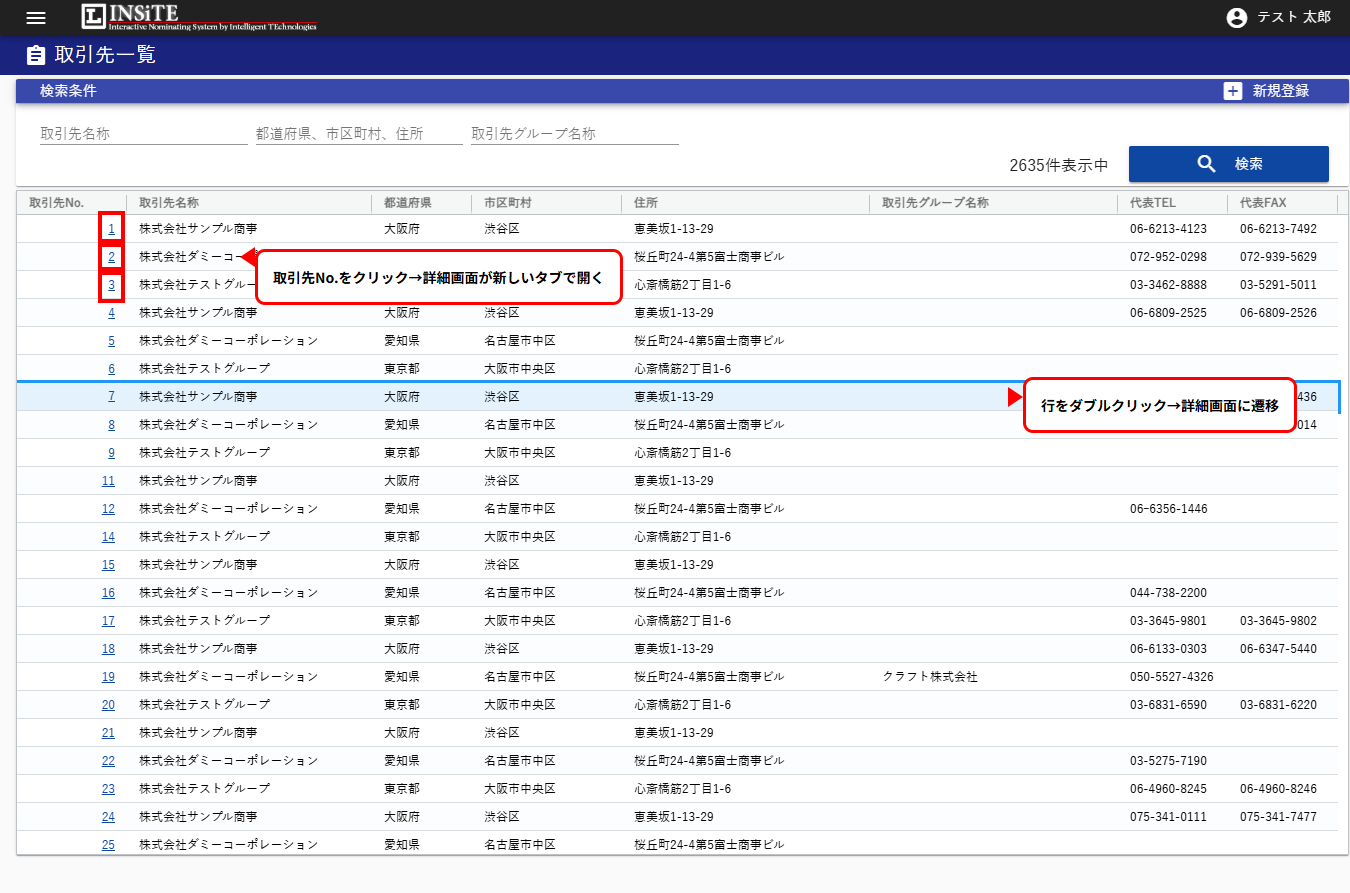Open the No. 7 link of the highlighted row
This screenshot has width=1350, height=893.
[x=109, y=396]
